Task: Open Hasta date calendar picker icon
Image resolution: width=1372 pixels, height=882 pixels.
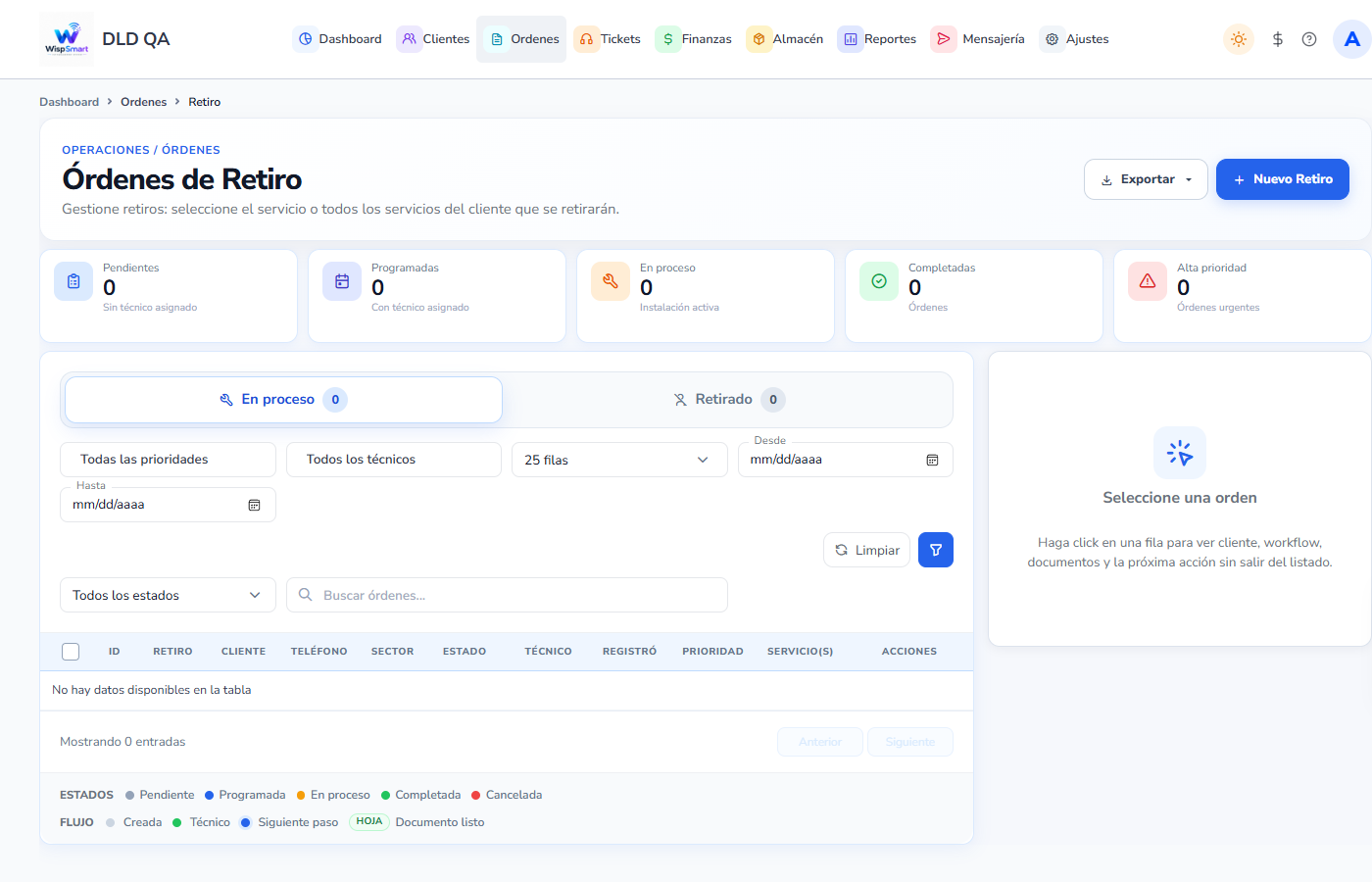Action: point(254,505)
